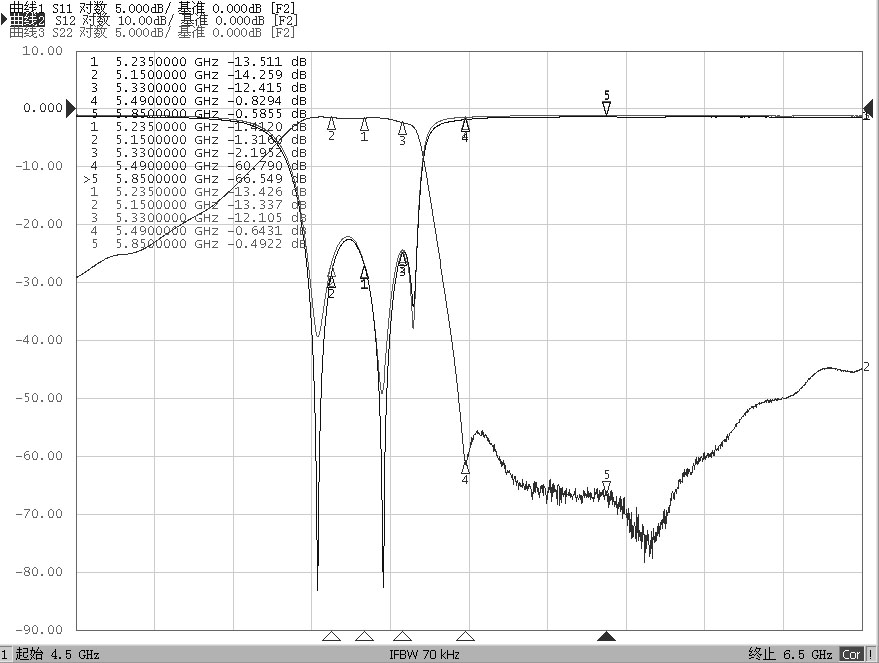Click the Cor correction status indicator
This screenshot has height=663, width=879.
click(x=851, y=654)
